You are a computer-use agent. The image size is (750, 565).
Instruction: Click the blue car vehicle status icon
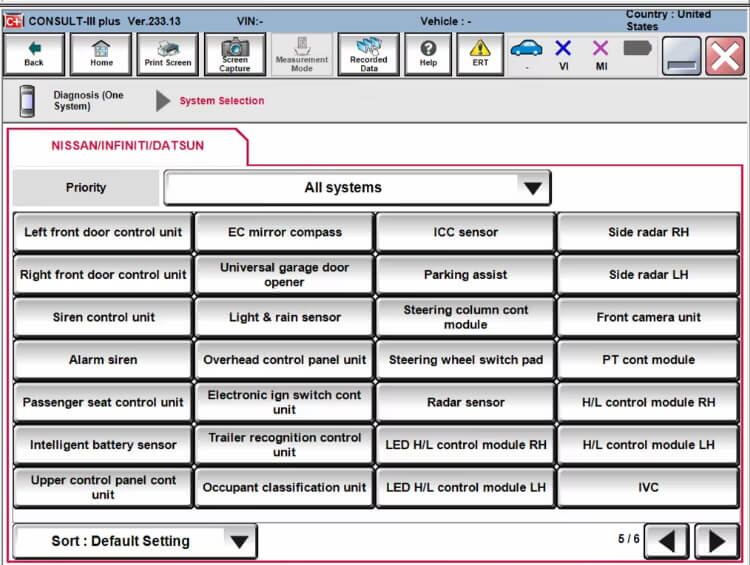click(526, 48)
